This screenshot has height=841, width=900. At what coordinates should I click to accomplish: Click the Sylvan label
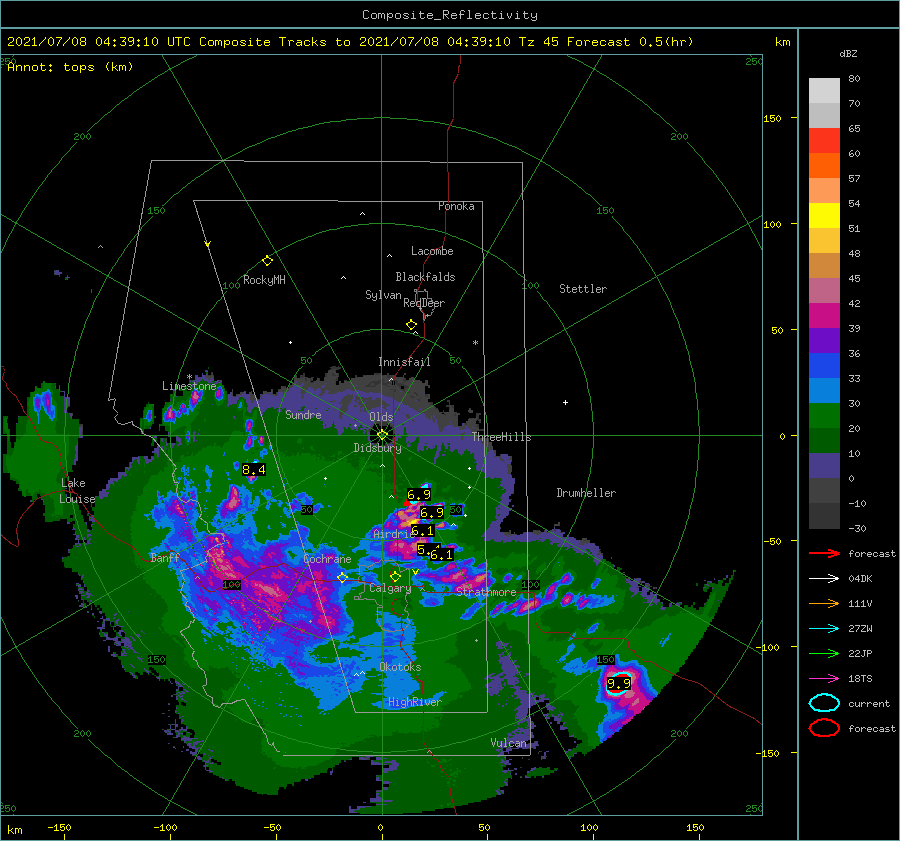coord(383,295)
